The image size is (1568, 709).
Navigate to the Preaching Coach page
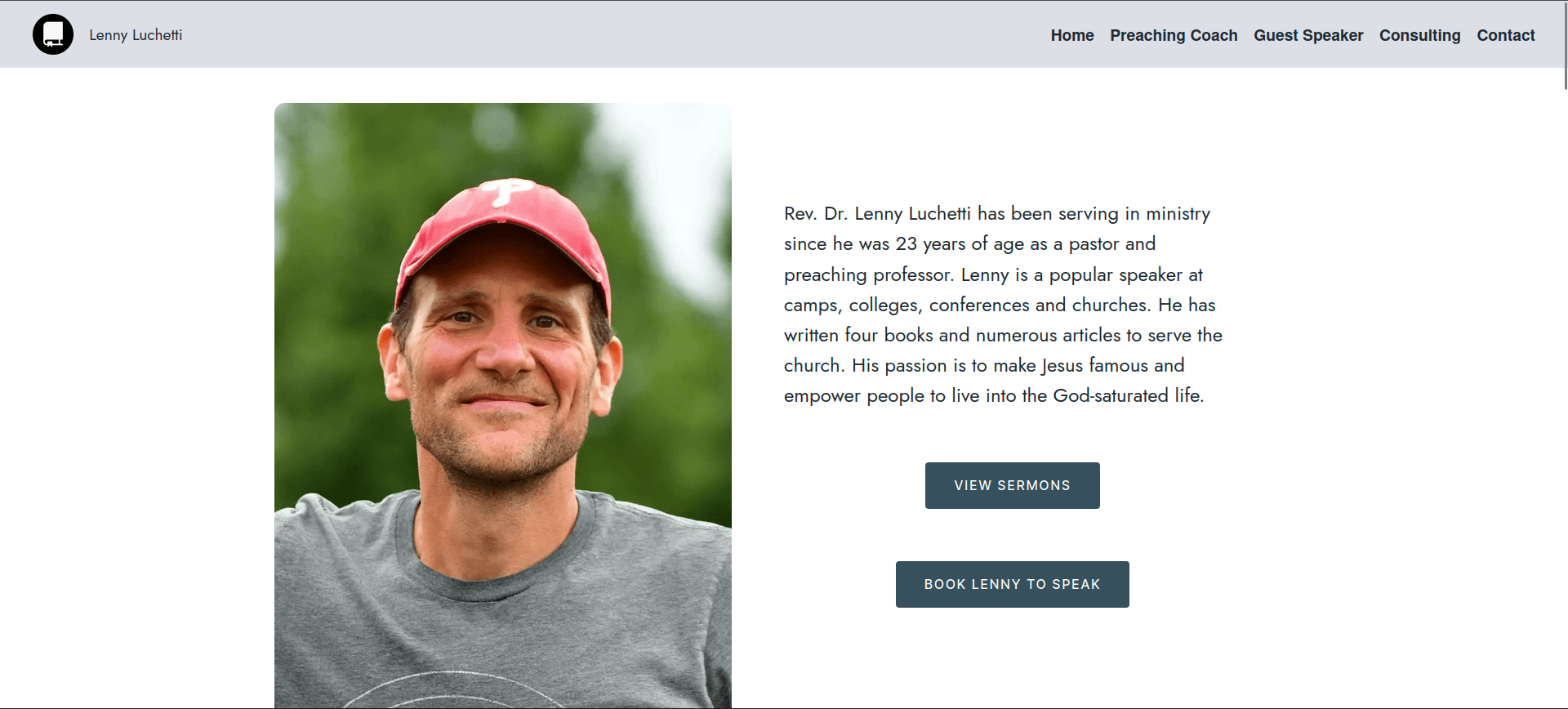click(x=1174, y=35)
